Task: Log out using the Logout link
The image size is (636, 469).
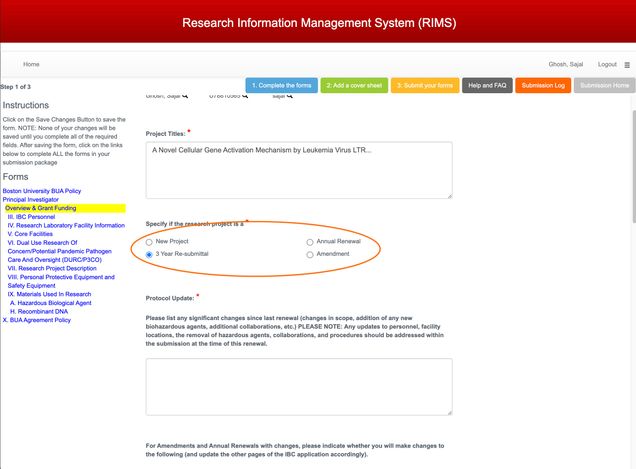Action: click(607, 64)
